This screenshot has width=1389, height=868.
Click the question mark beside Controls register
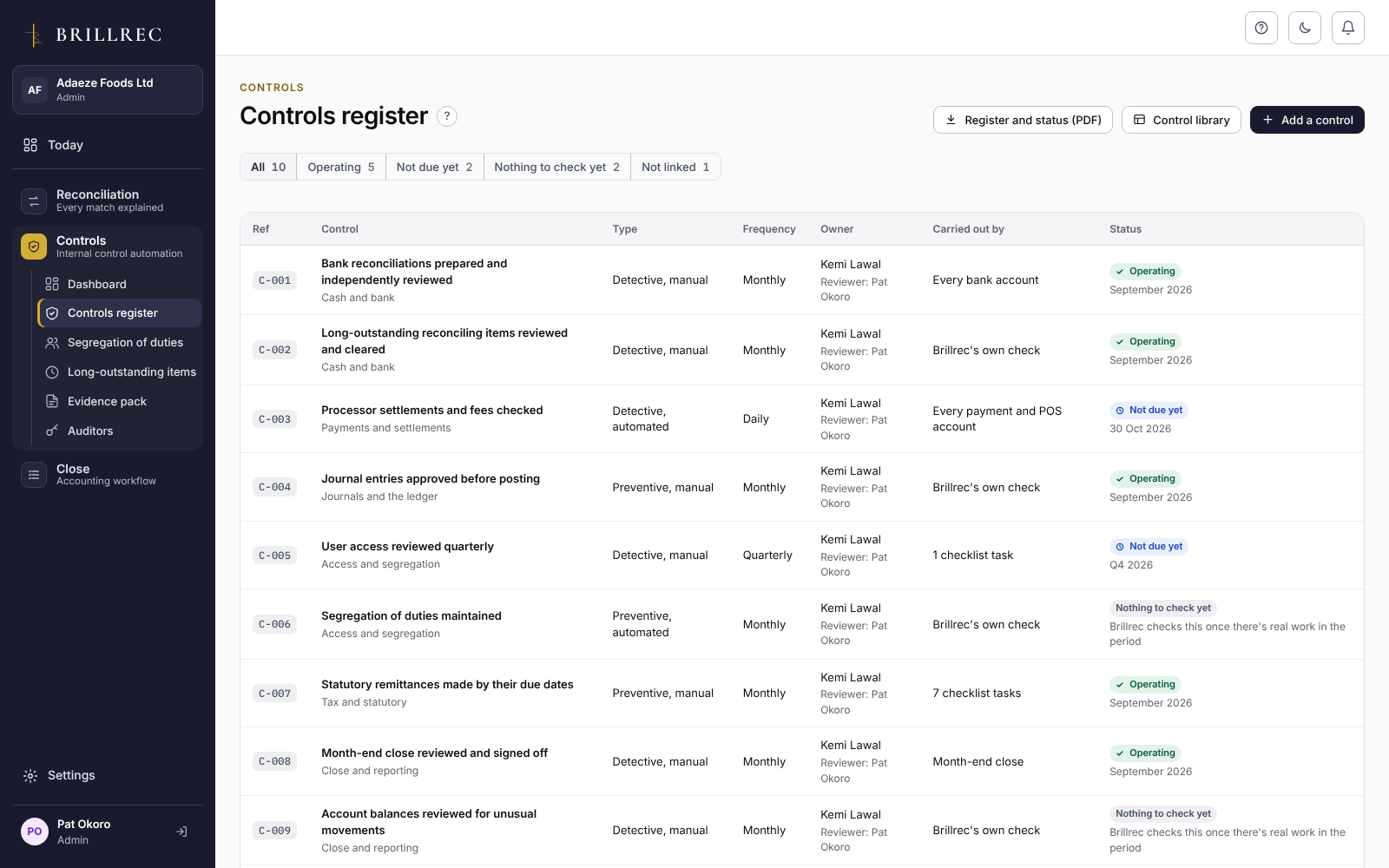447,116
